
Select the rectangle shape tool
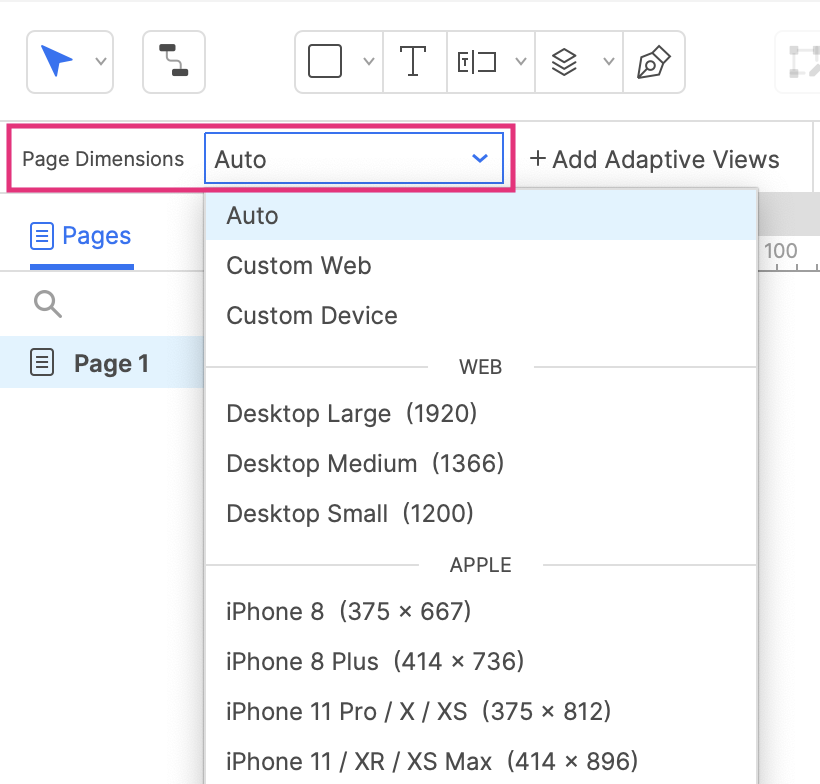click(x=325, y=62)
